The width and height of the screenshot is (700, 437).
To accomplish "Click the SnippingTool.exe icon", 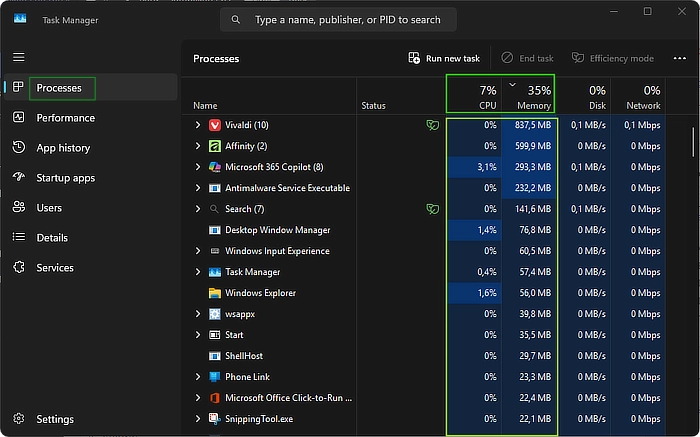I will (215, 419).
